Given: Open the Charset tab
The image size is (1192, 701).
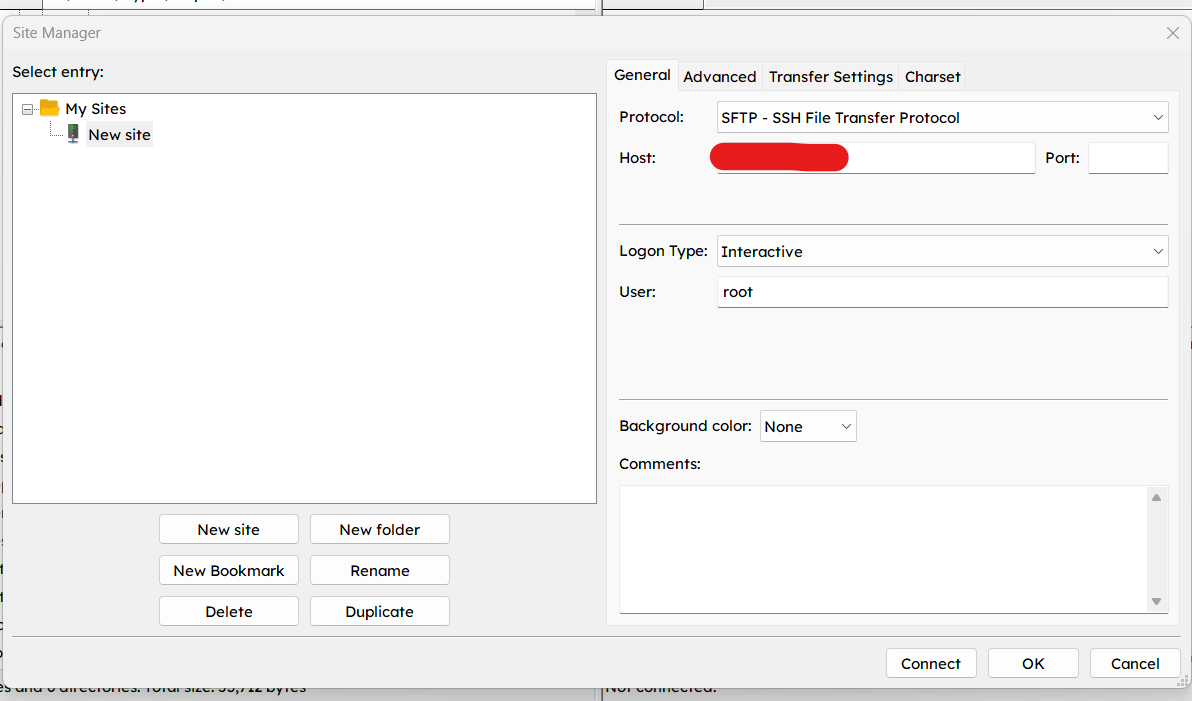Looking at the screenshot, I should 932,76.
